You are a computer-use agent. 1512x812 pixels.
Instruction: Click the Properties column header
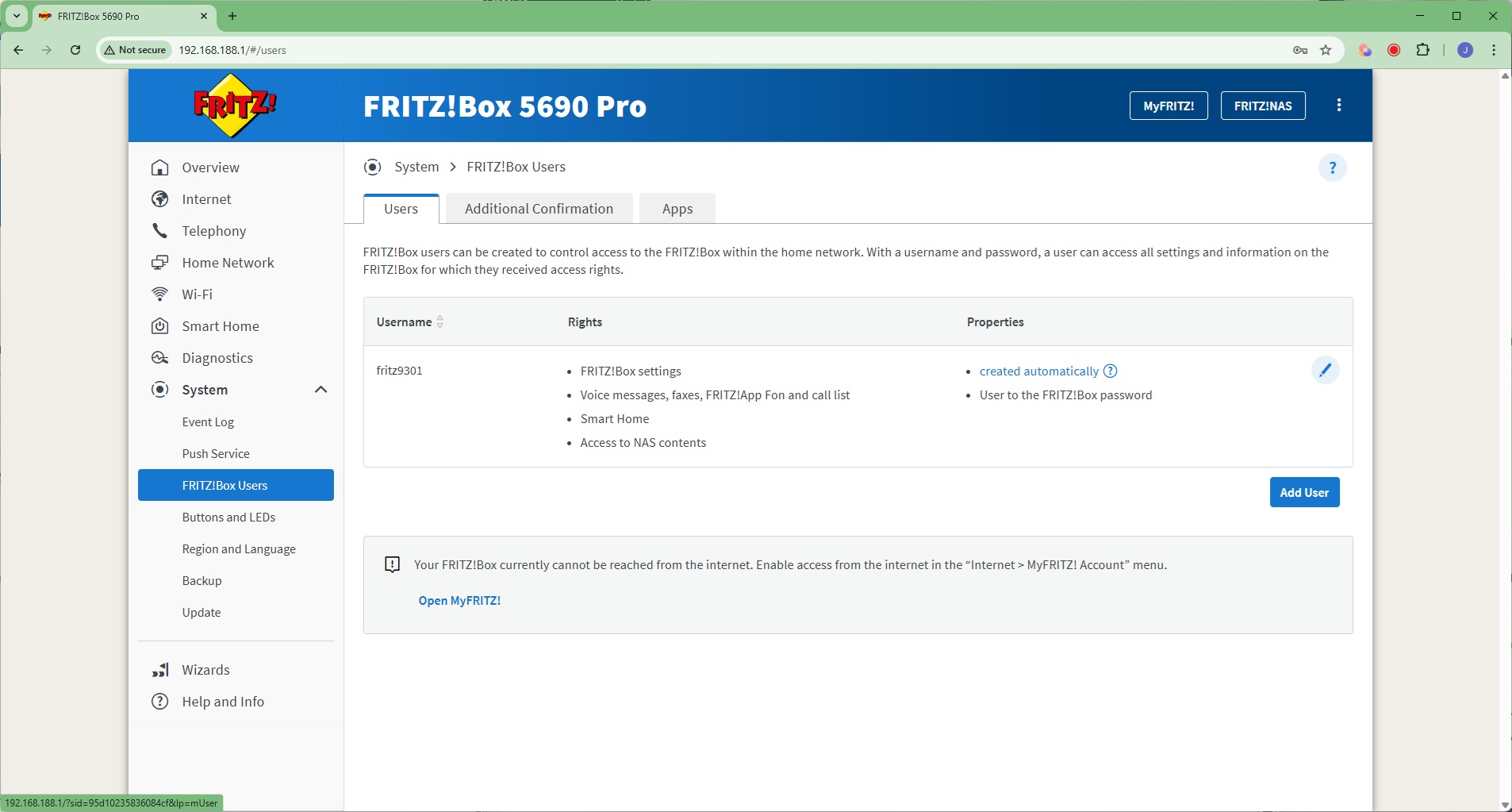pos(996,322)
